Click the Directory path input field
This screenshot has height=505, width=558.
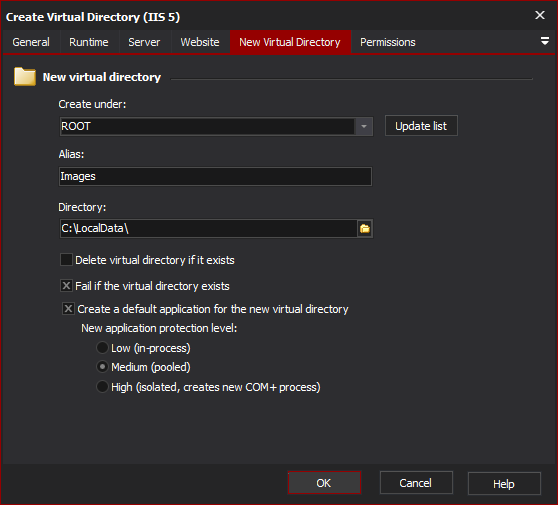pos(208,228)
